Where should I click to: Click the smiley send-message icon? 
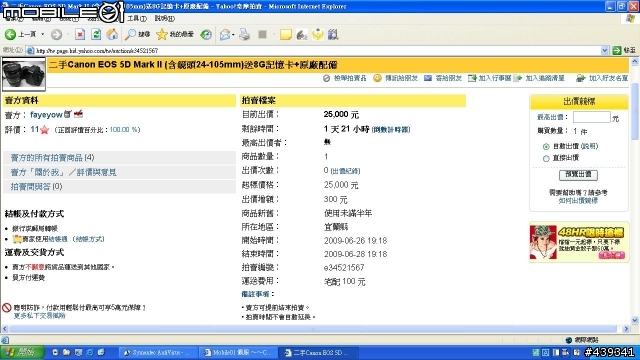coord(377,78)
